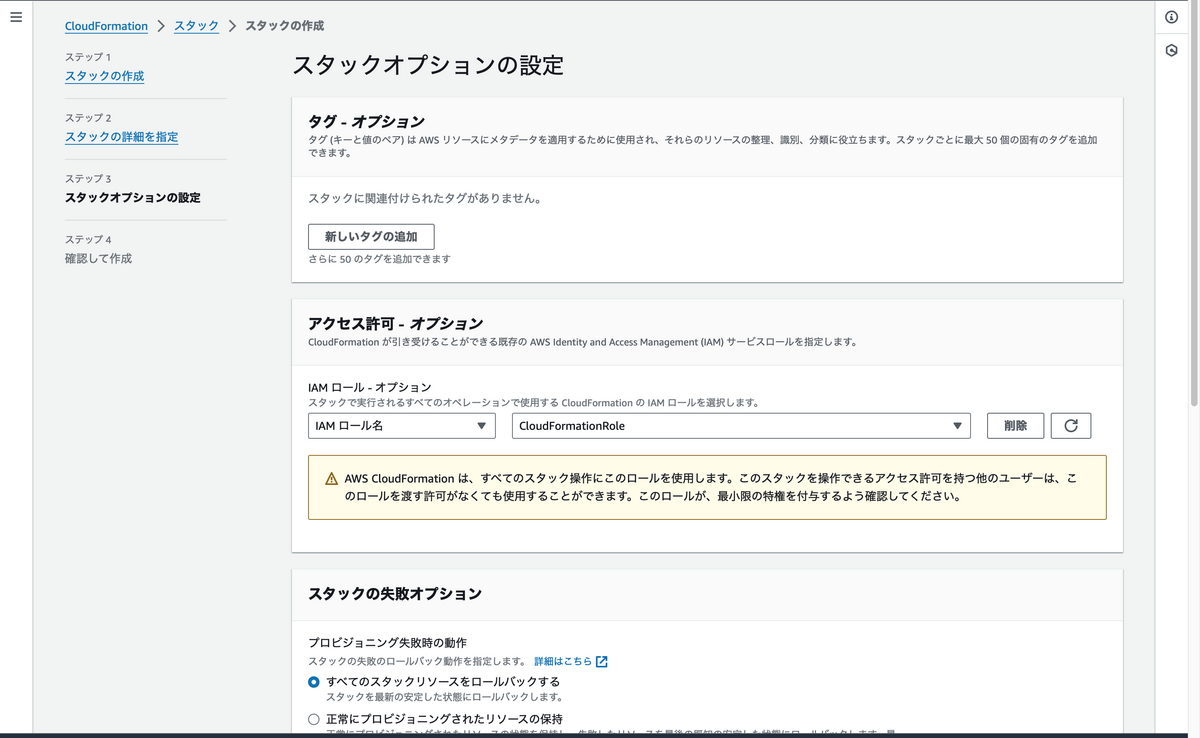1200x738 pixels.
Task: Click the 削除 button for IAM role
Action: pos(1015,426)
